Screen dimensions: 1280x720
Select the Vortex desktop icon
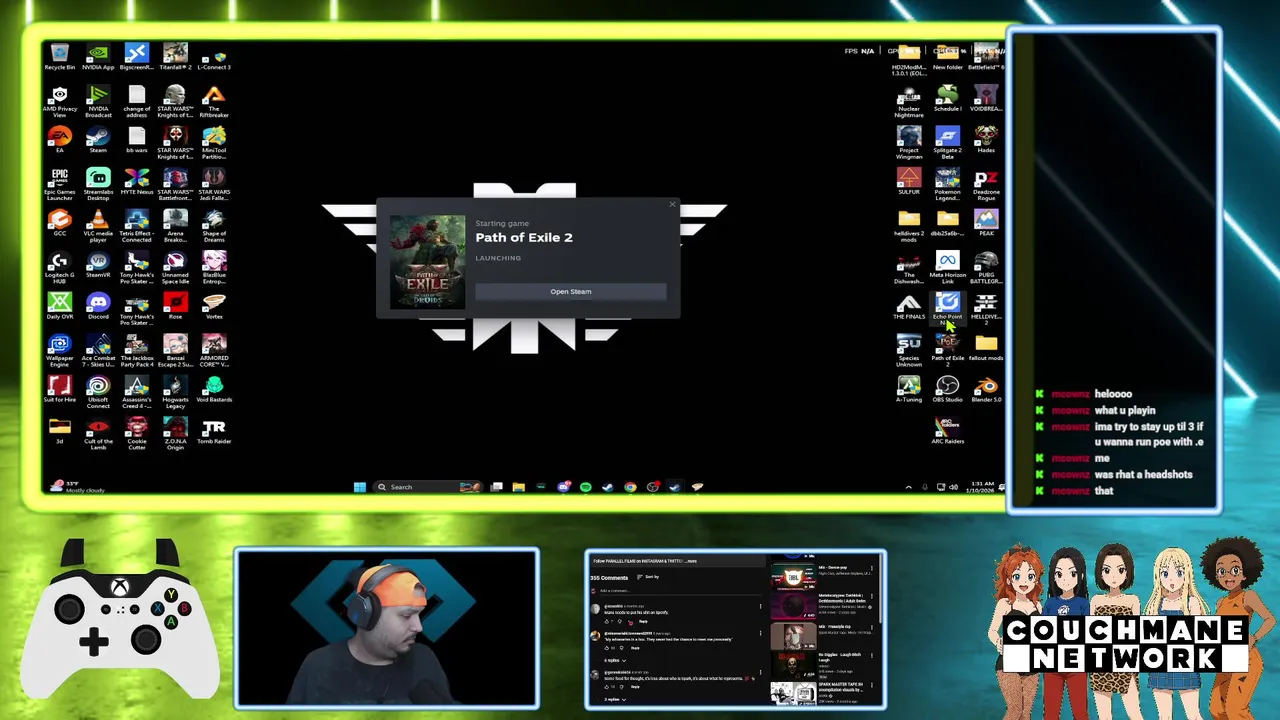click(x=214, y=306)
